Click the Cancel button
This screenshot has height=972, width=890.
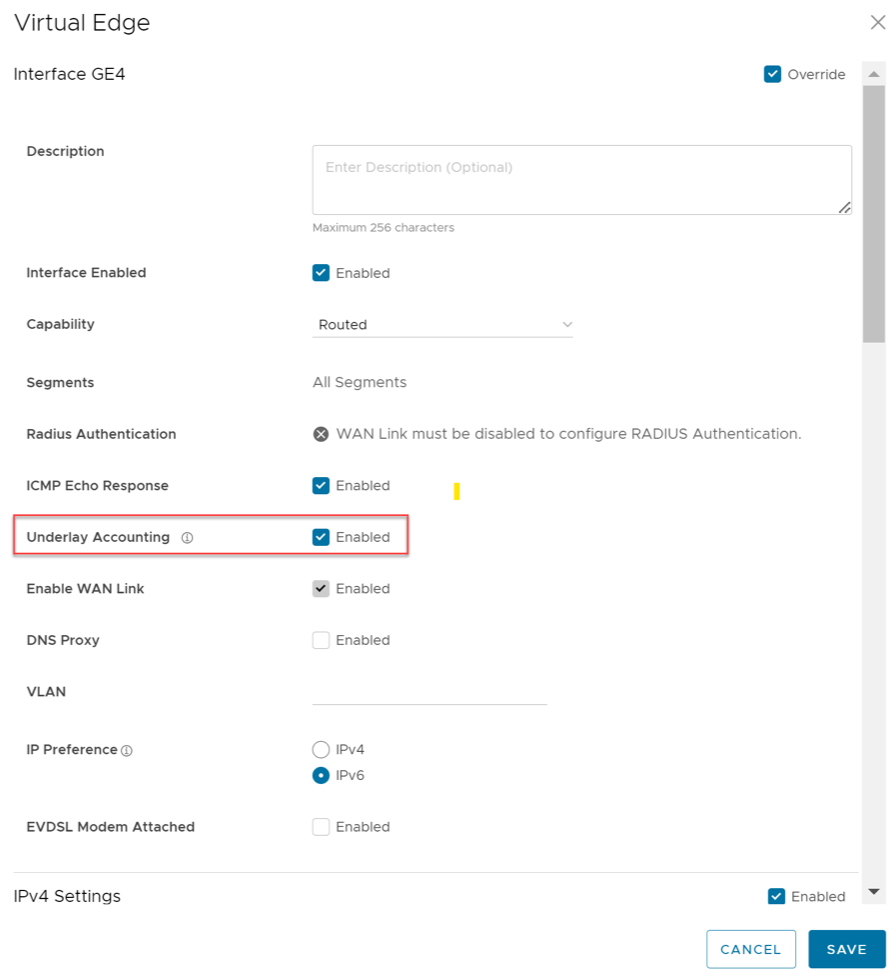(750, 949)
